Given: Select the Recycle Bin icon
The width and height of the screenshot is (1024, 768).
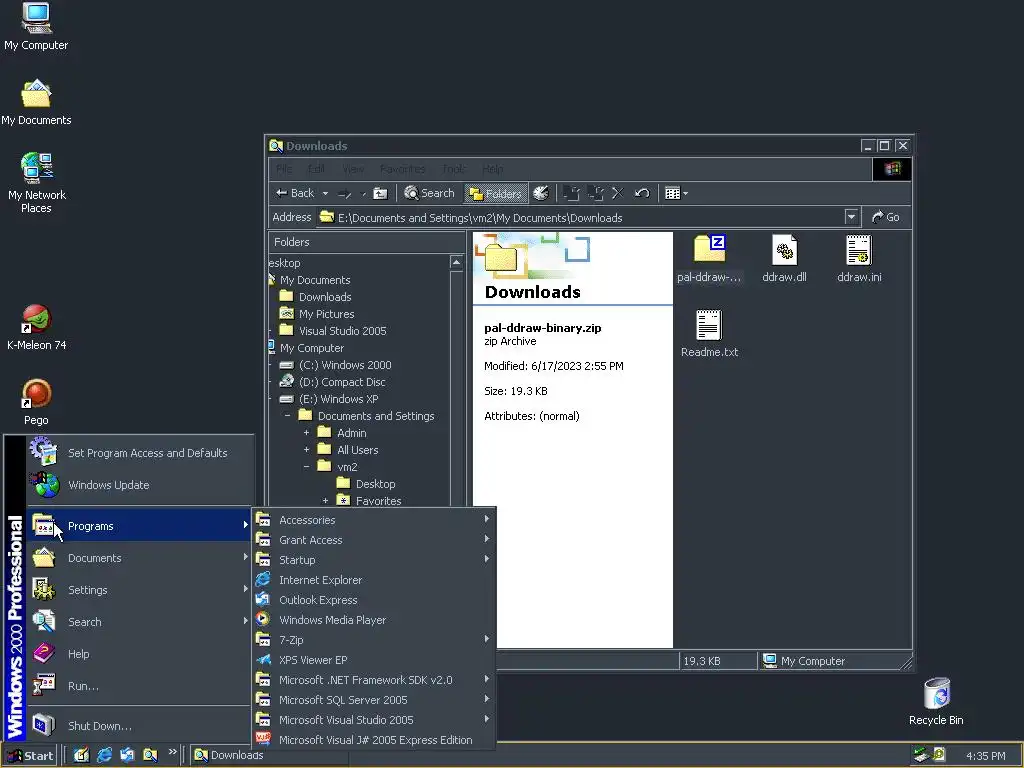Looking at the screenshot, I should coord(936,701).
